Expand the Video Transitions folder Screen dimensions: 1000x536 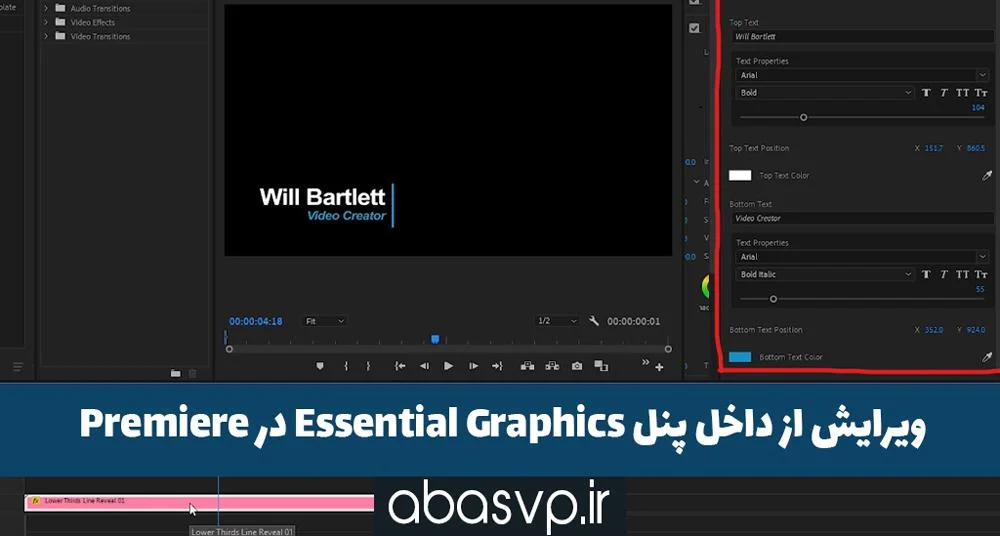[46, 36]
